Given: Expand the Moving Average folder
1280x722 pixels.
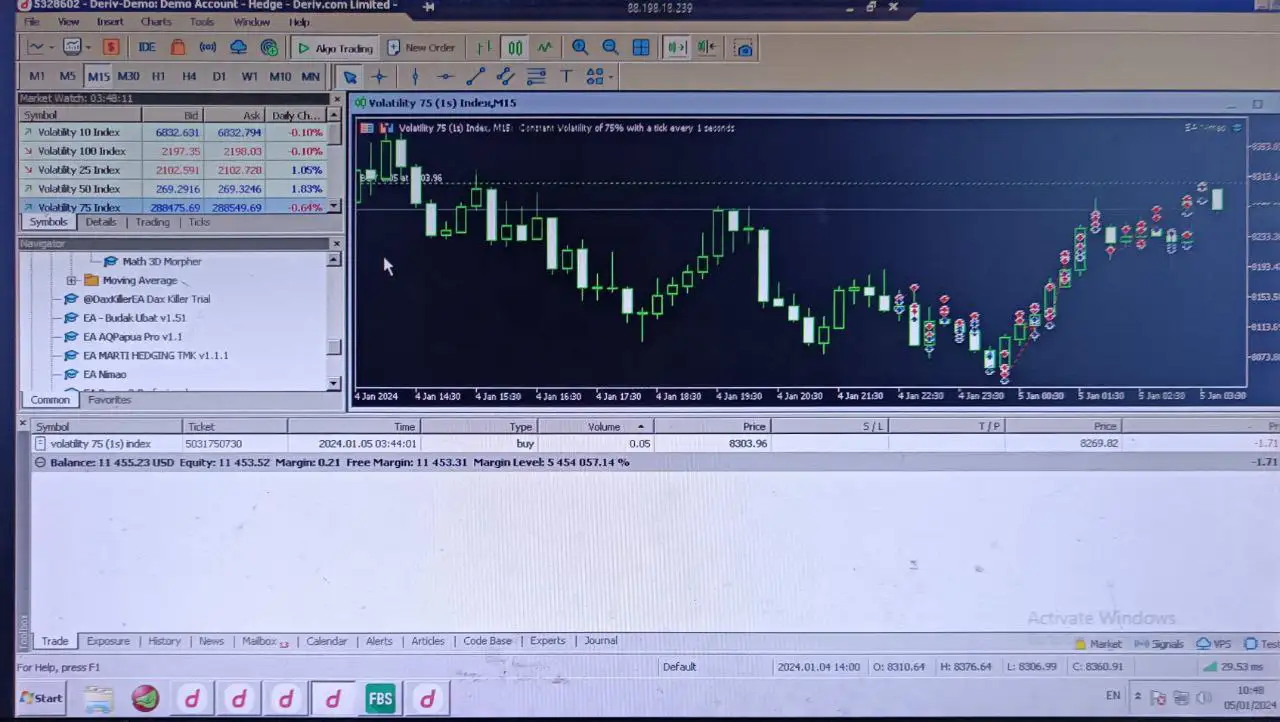Looking at the screenshot, I should 71,281.
